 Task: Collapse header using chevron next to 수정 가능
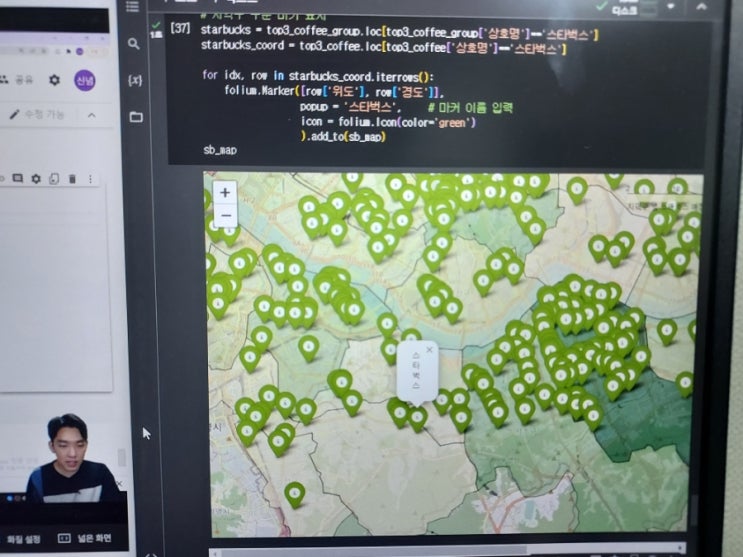point(91,115)
